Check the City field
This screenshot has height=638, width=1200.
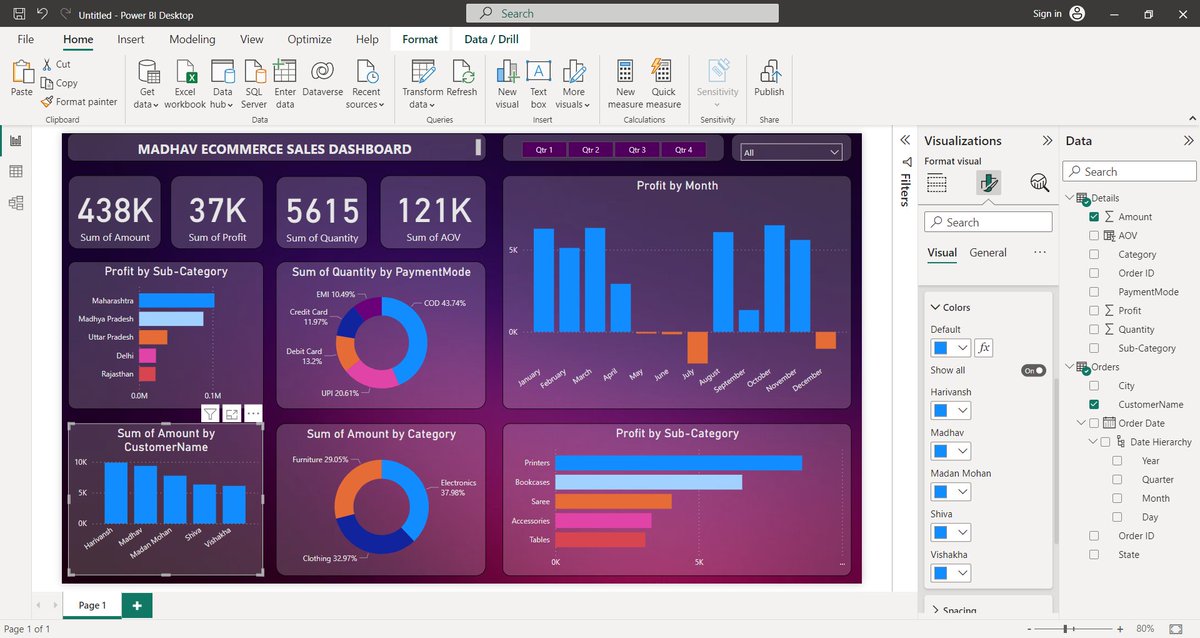click(1095, 386)
